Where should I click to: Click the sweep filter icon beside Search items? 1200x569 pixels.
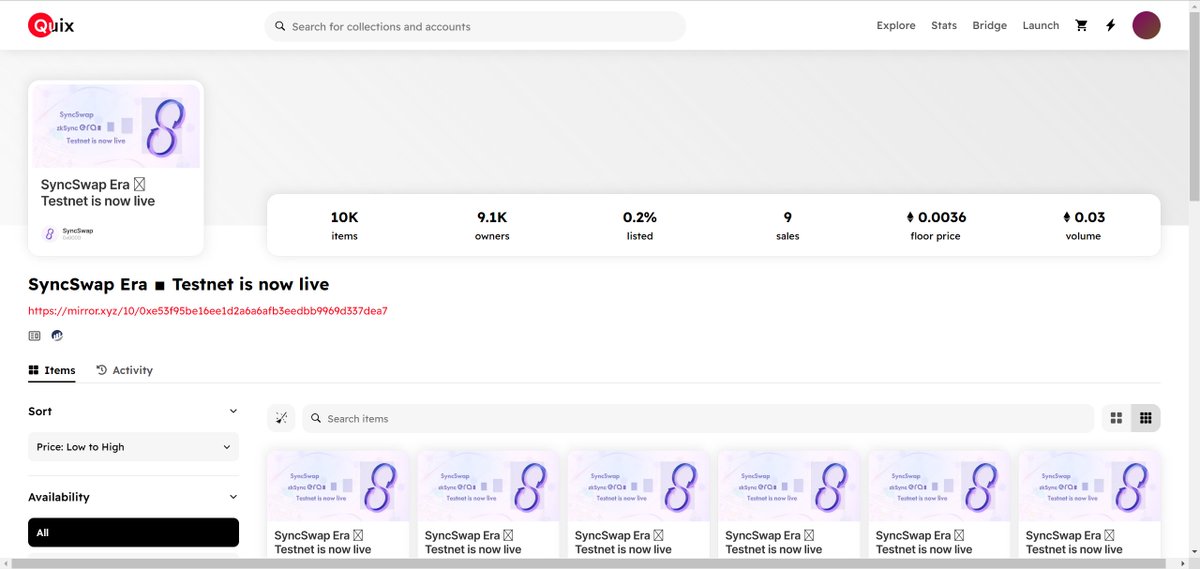click(x=282, y=418)
